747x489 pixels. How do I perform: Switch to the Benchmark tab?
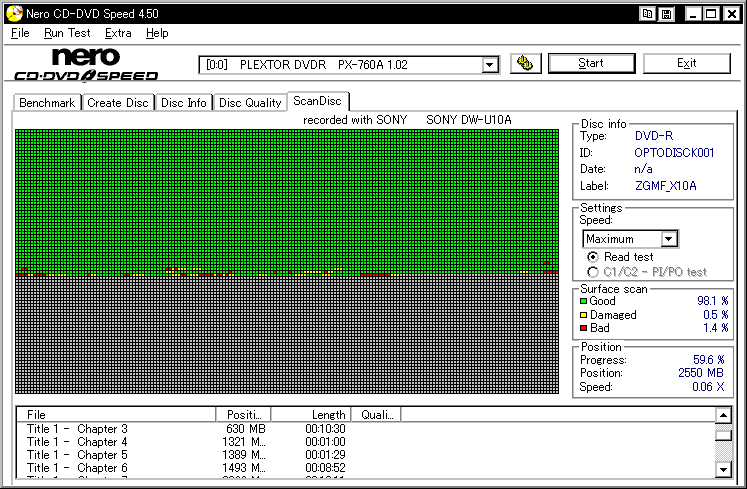[x=47, y=103]
